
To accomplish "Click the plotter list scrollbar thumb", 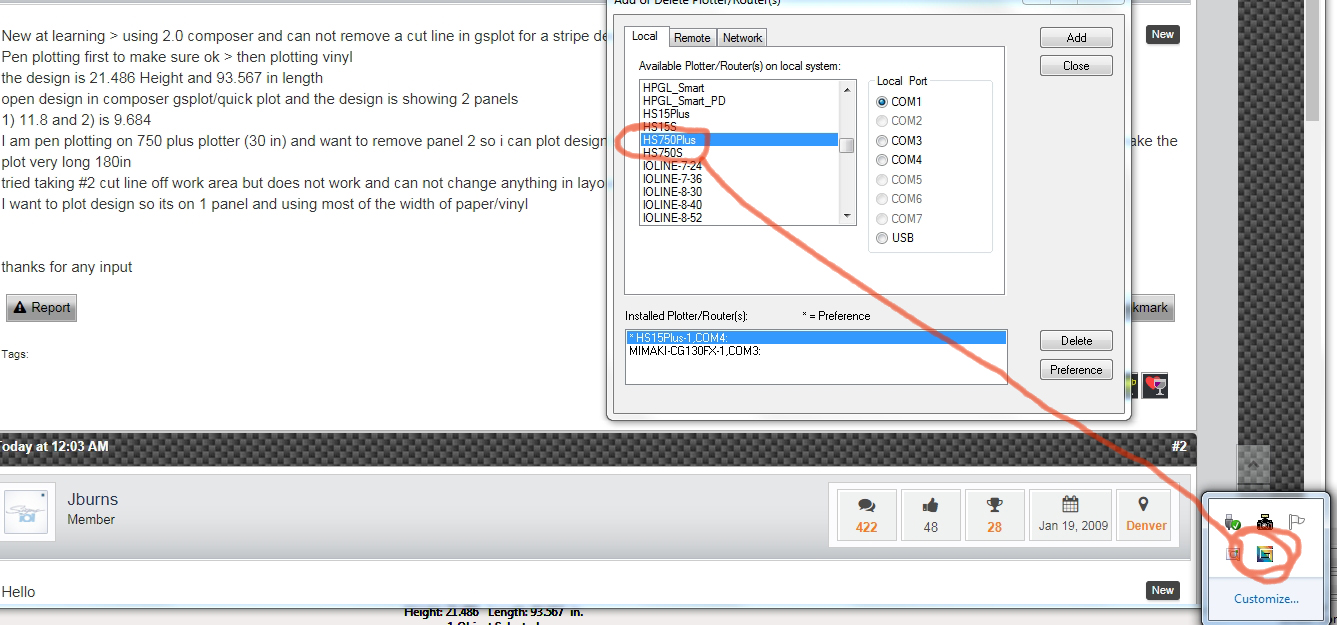I will click(x=846, y=146).
